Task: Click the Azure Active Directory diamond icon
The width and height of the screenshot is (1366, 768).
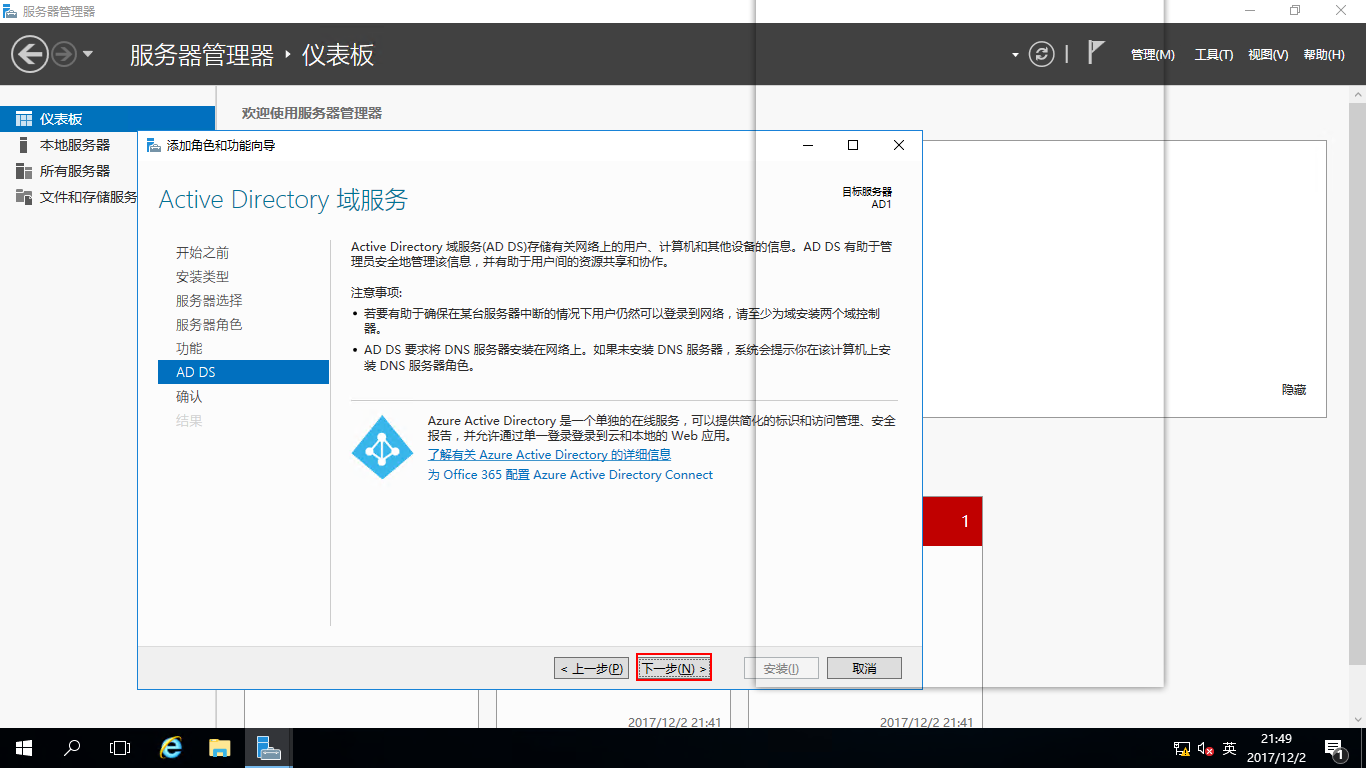Action: click(x=382, y=447)
